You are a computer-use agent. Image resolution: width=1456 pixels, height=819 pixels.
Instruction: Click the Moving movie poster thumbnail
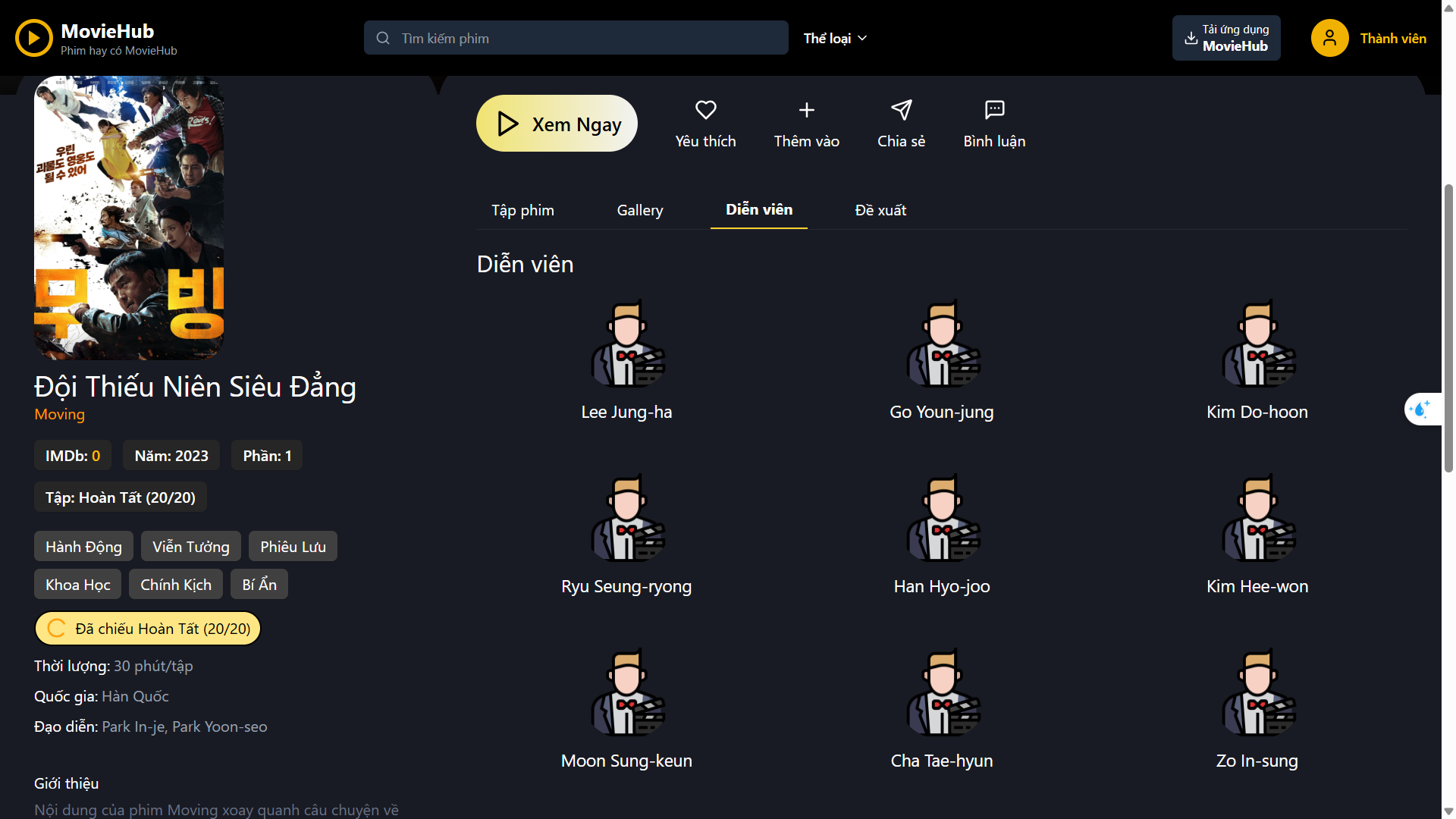129,218
